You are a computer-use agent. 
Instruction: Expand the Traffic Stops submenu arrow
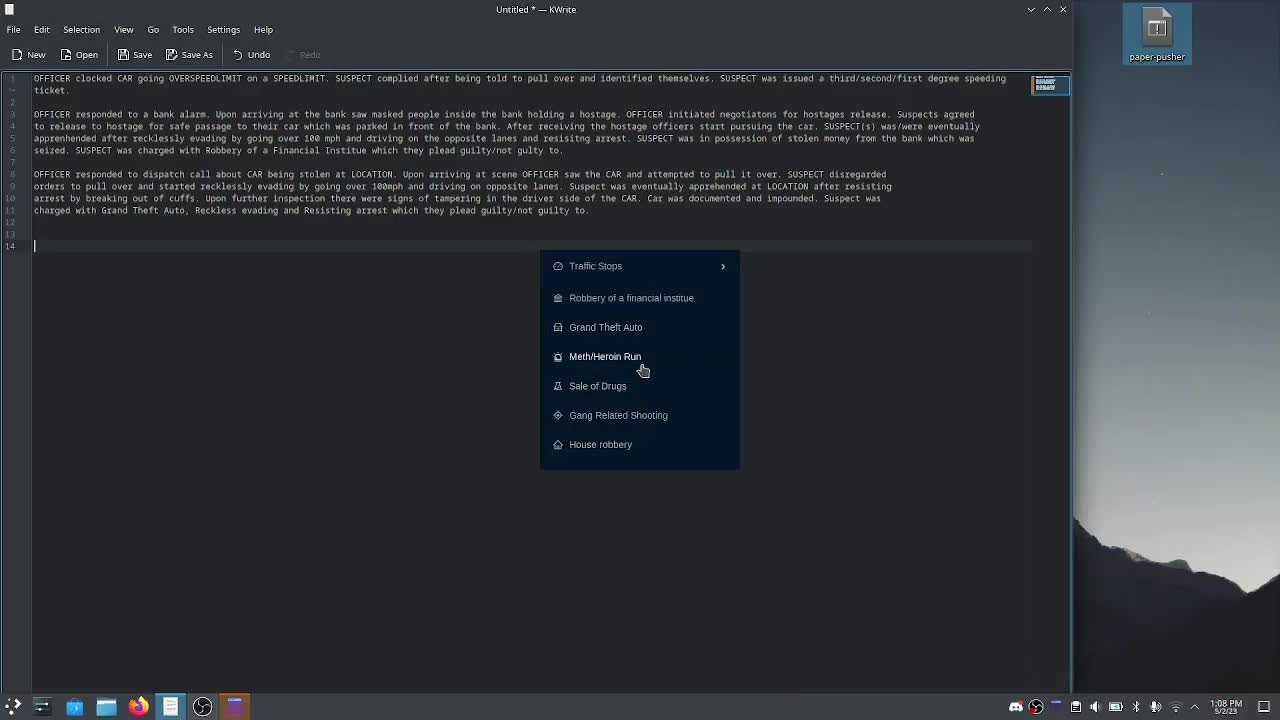[723, 267]
